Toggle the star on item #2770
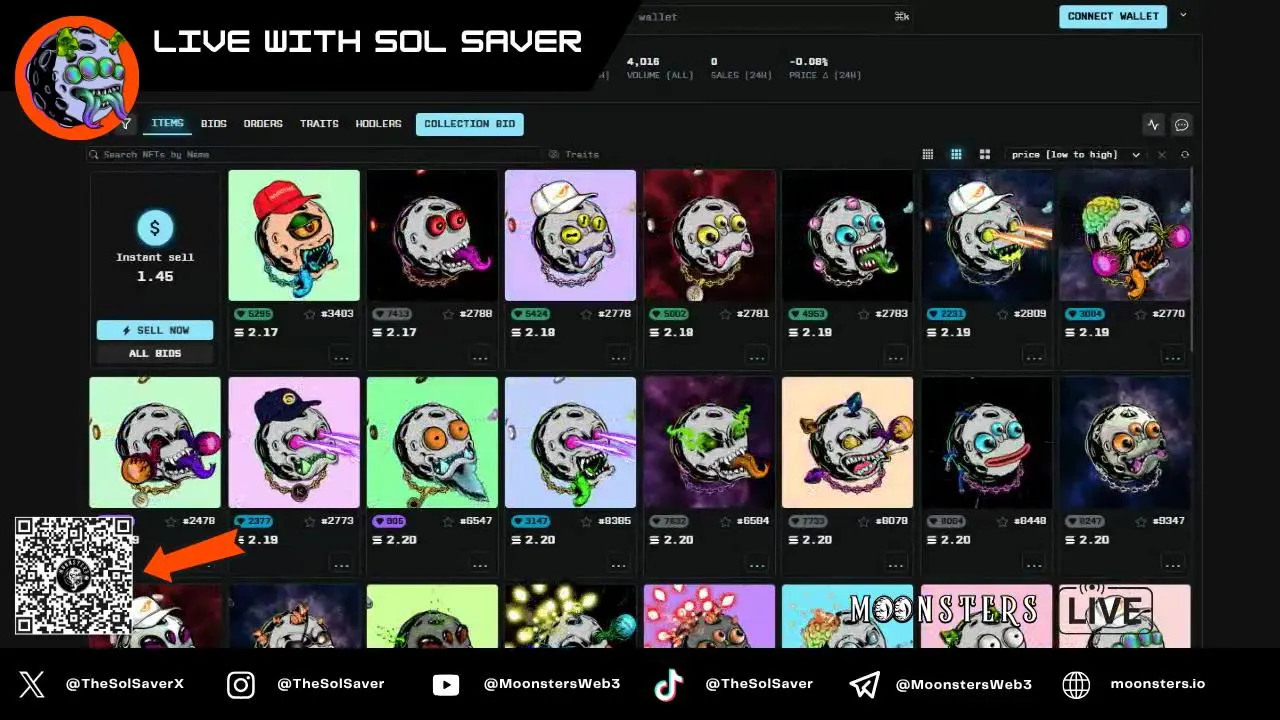The width and height of the screenshot is (1280, 720). (1139, 314)
